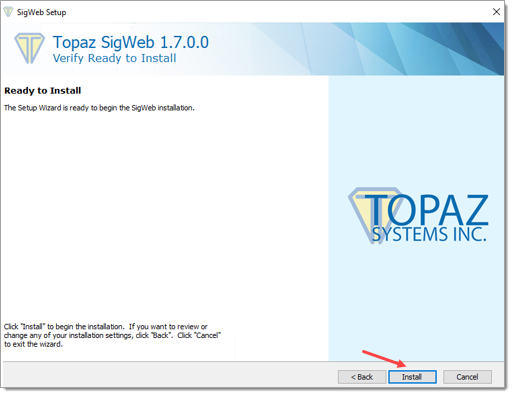Click instruction text beginning 'Click "Install" to begin'
The width and height of the screenshot is (512, 395).
pyautogui.click(x=112, y=335)
